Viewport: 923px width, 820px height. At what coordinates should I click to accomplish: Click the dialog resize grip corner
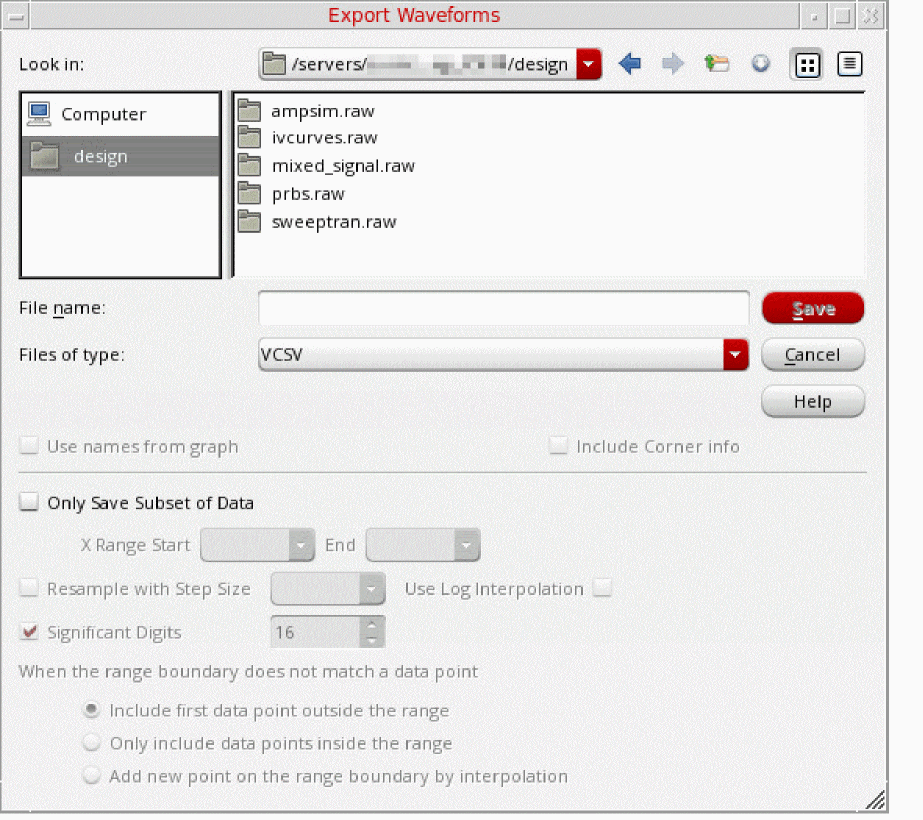875,800
